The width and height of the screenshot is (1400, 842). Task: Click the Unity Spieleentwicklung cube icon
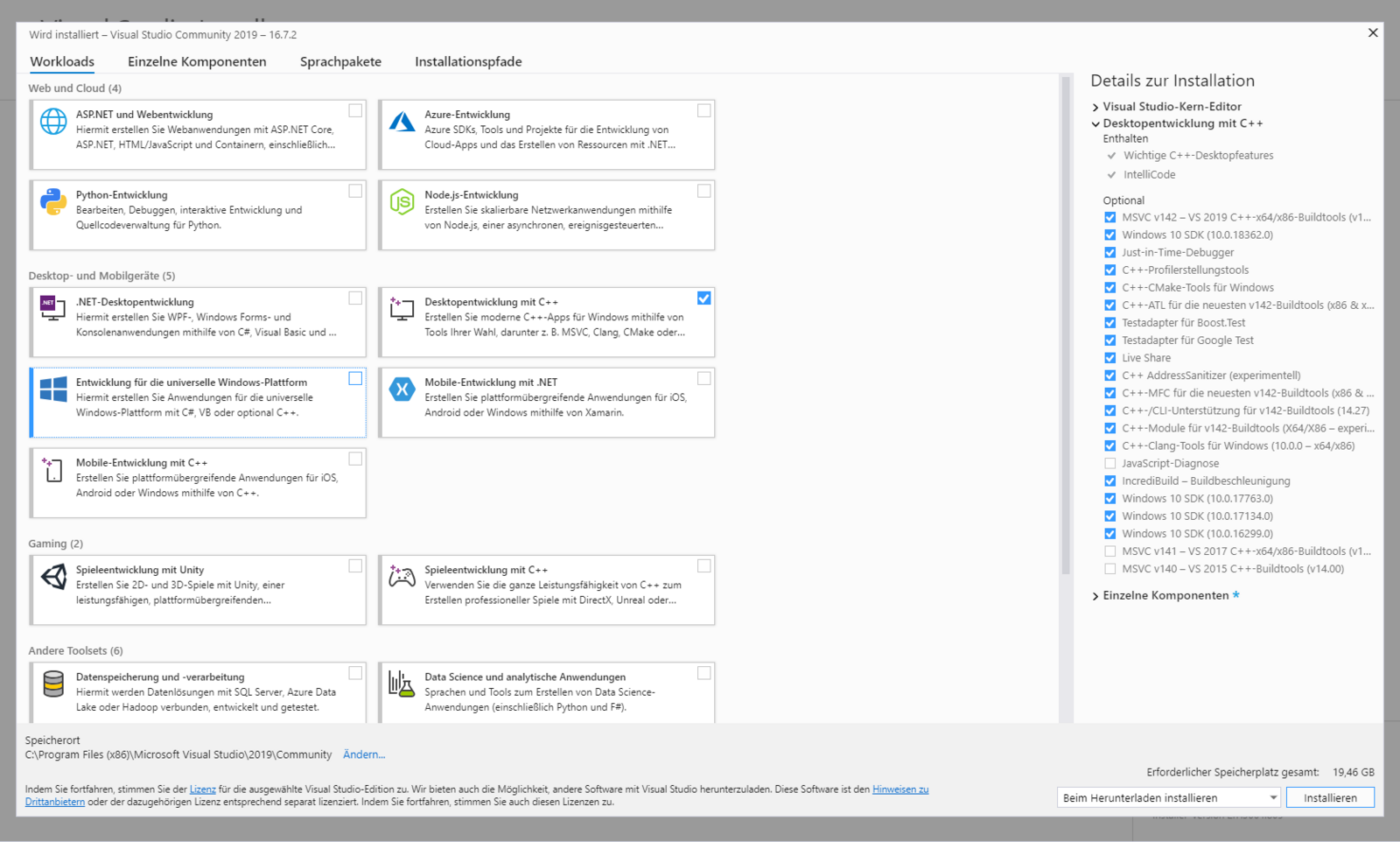pos(53,576)
